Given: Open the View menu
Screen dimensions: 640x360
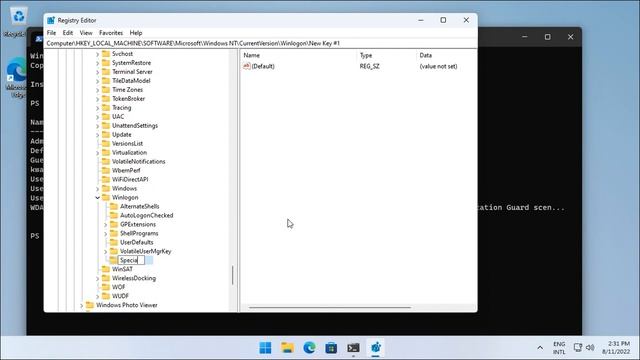Looking at the screenshot, I should (86, 33).
